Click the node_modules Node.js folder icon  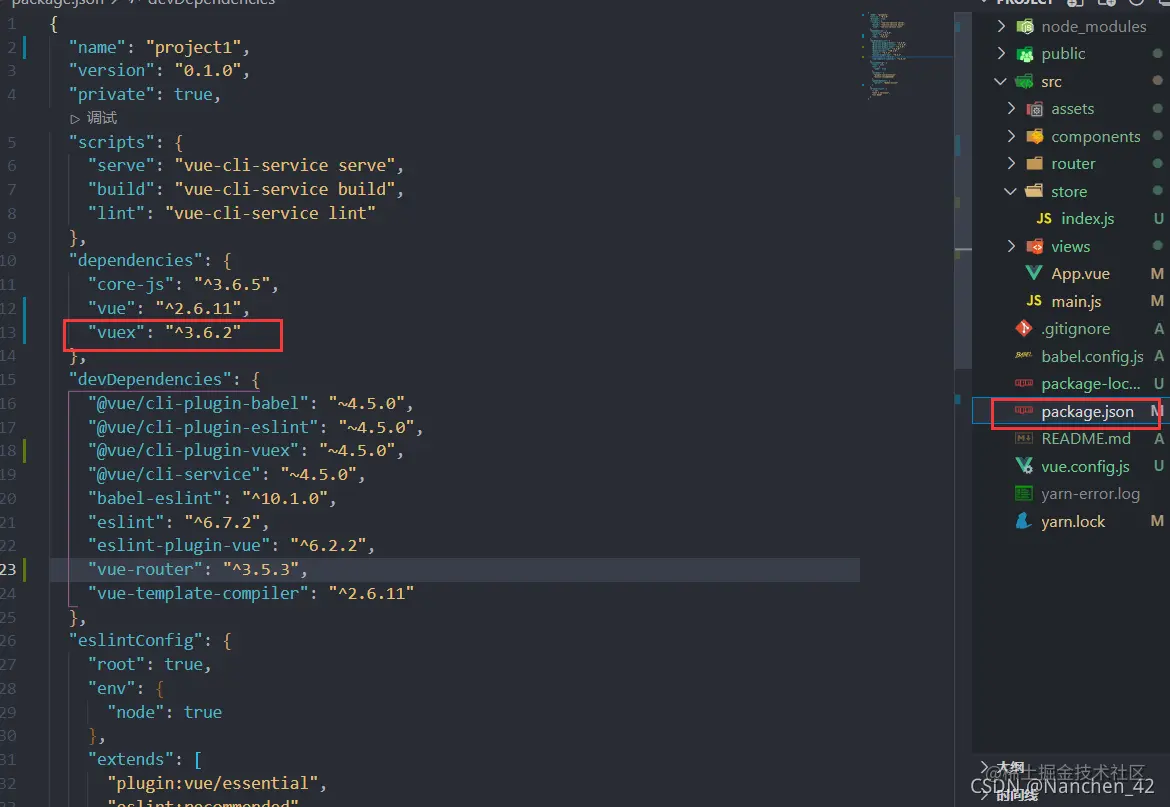[x=1025, y=27]
